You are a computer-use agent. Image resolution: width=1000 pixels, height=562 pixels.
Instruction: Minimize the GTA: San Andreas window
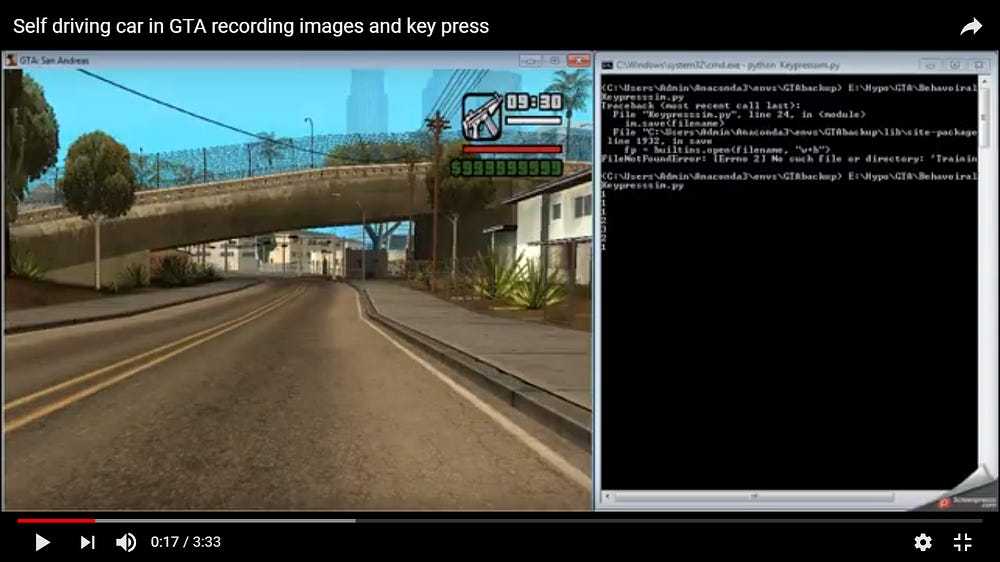coord(531,61)
